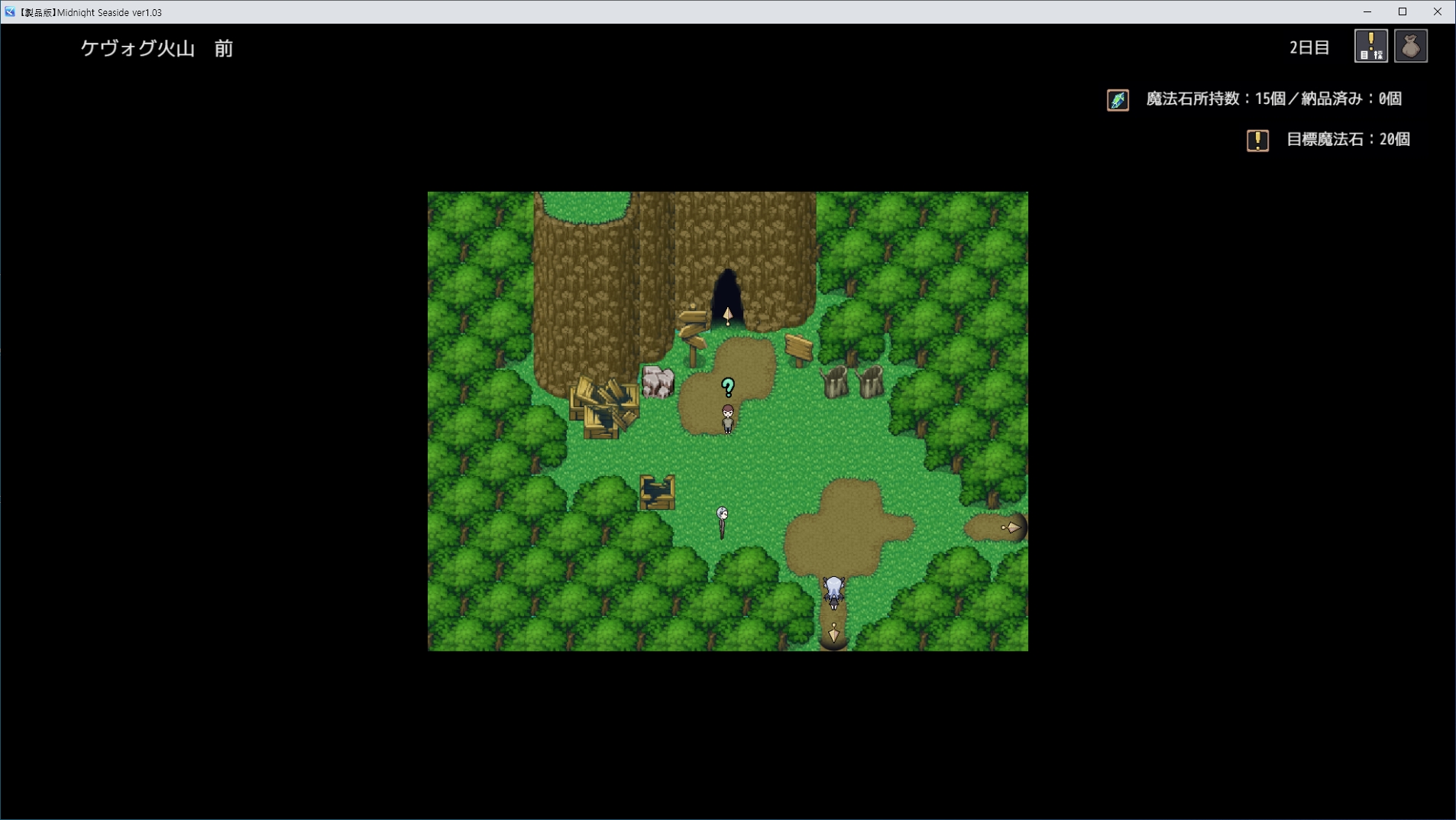Talk to the NPC with question mark
The image size is (1456, 820).
coord(728,419)
